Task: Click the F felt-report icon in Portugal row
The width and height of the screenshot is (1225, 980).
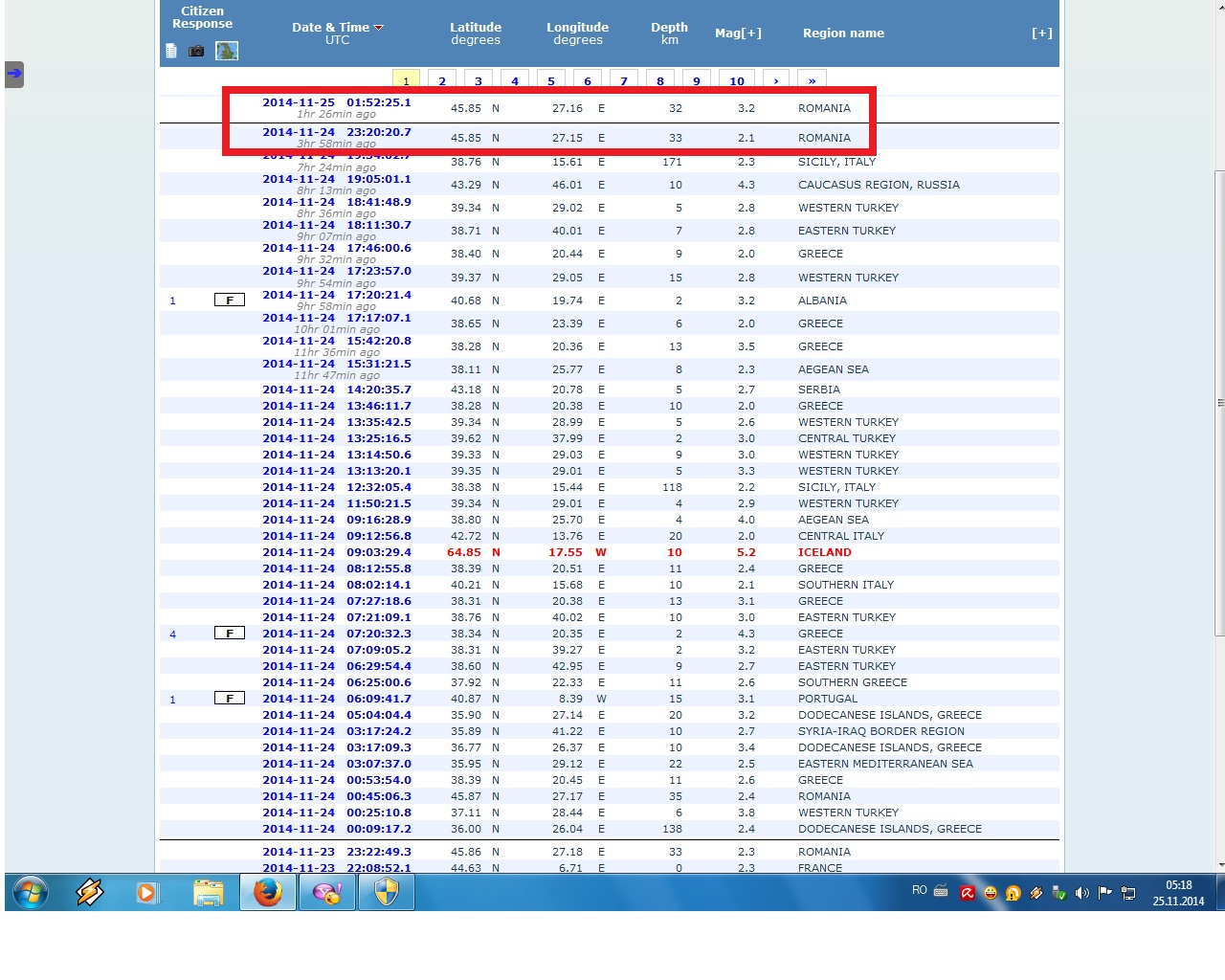Action: tap(230, 699)
